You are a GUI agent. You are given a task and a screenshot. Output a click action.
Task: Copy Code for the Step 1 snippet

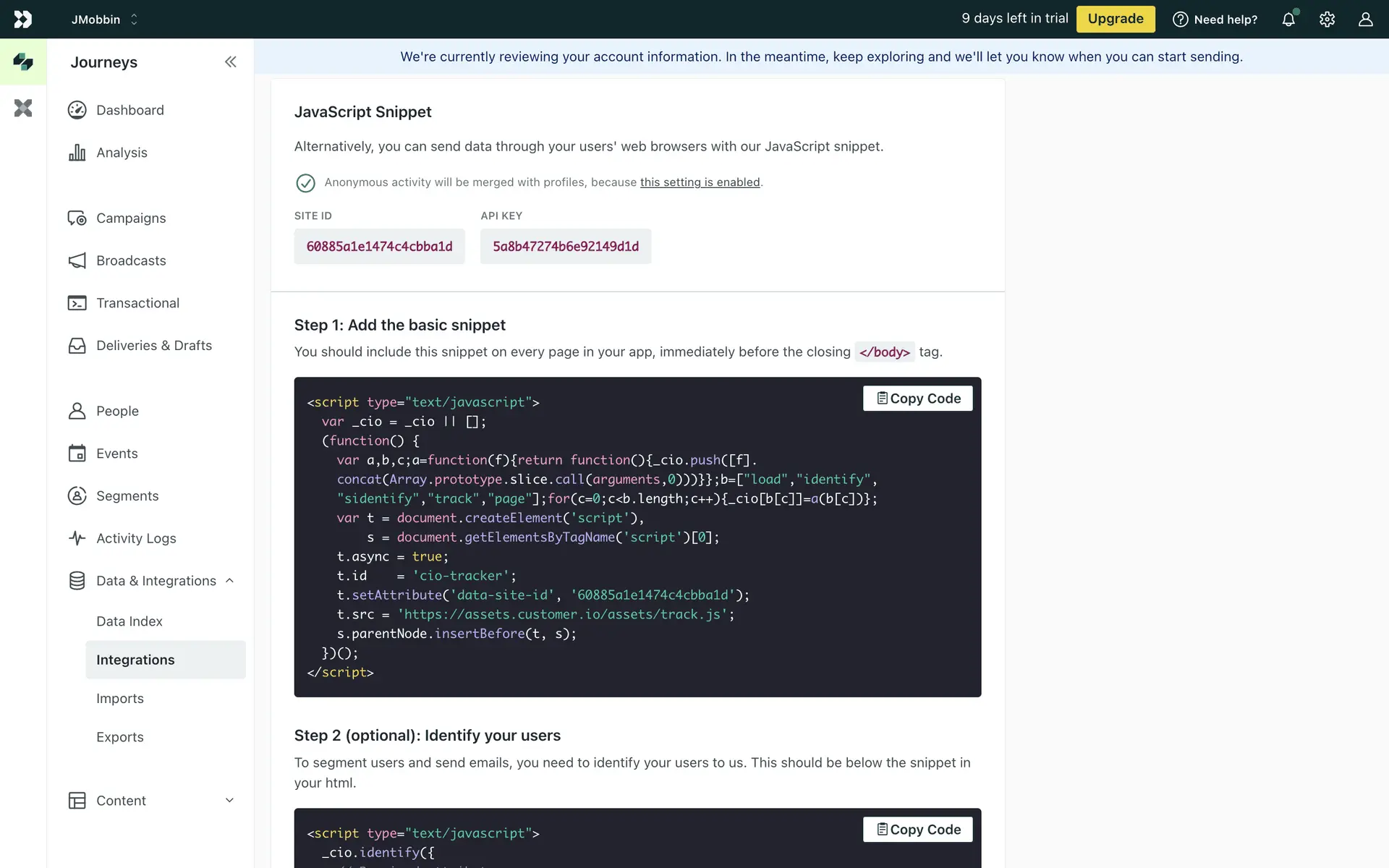(x=917, y=399)
